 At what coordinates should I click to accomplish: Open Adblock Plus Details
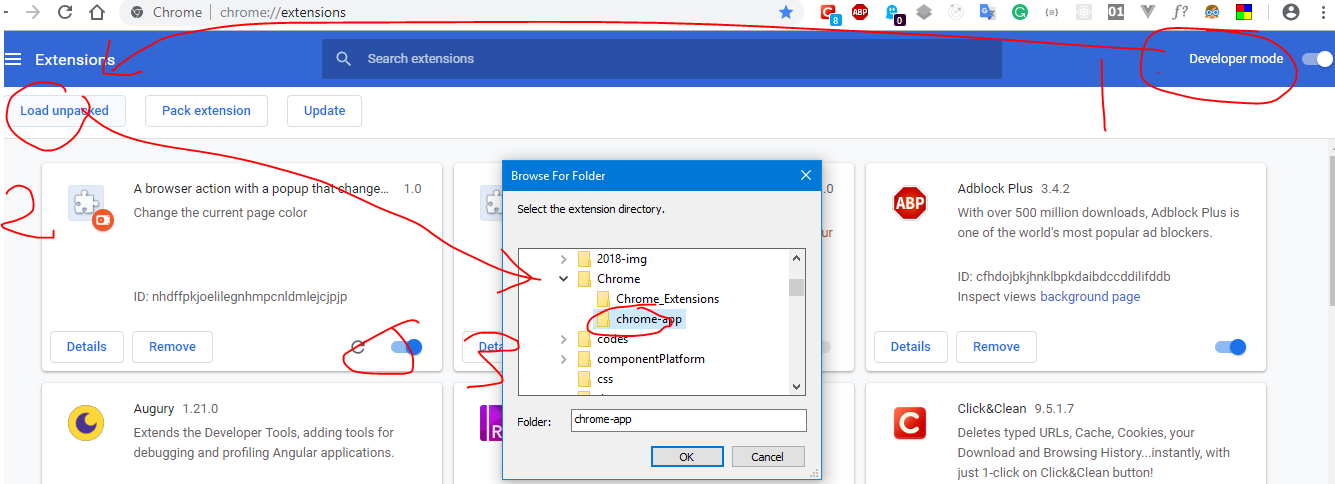click(910, 347)
